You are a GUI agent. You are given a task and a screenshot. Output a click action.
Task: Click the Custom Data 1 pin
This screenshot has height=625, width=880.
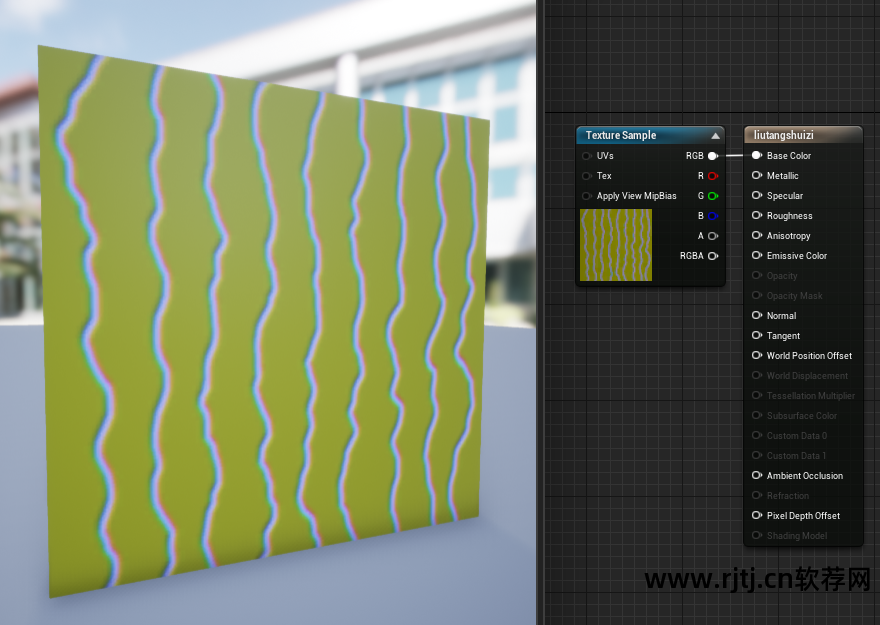click(x=757, y=456)
